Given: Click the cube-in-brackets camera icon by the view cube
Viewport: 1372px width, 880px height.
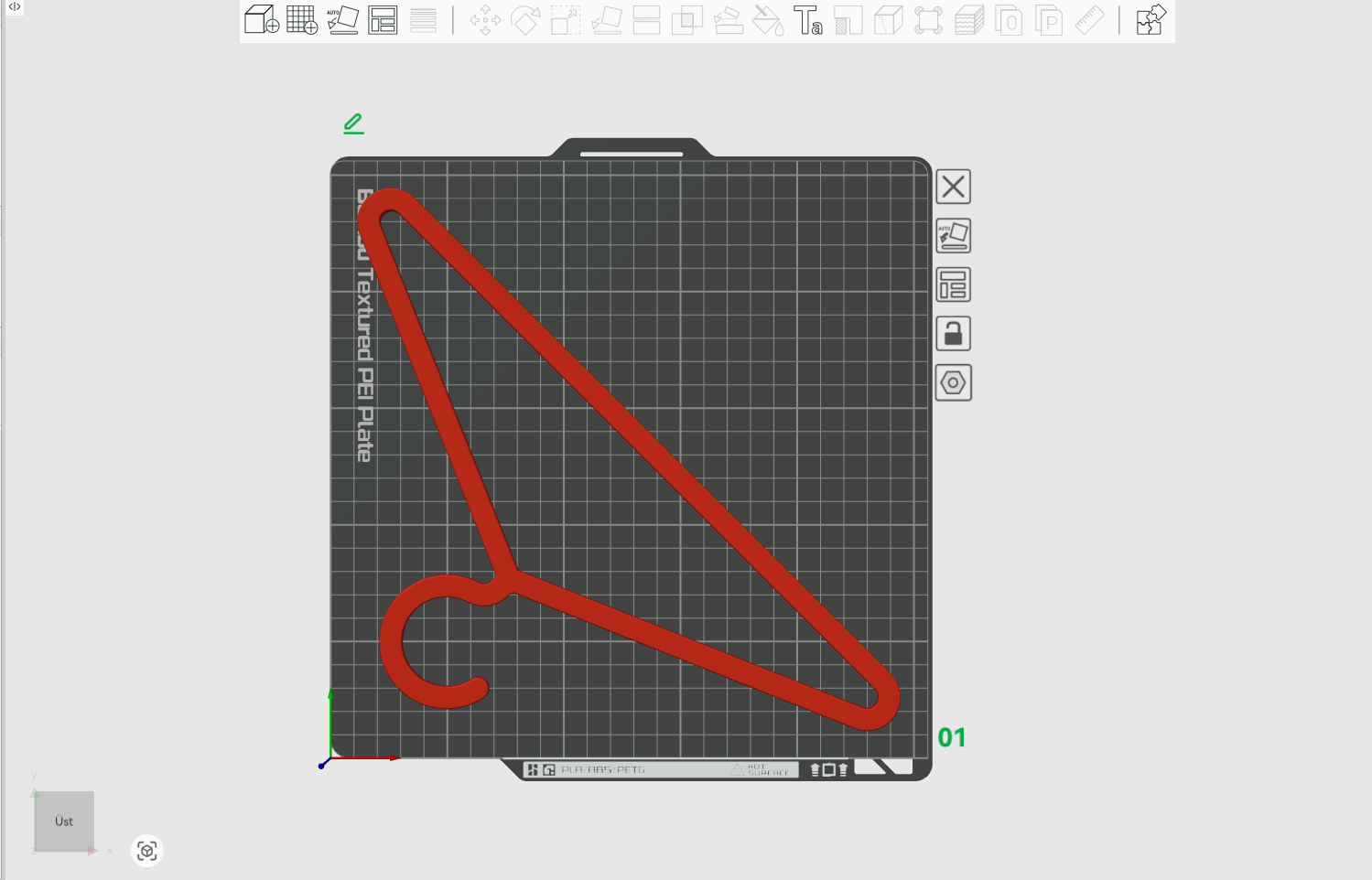Looking at the screenshot, I should (146, 852).
